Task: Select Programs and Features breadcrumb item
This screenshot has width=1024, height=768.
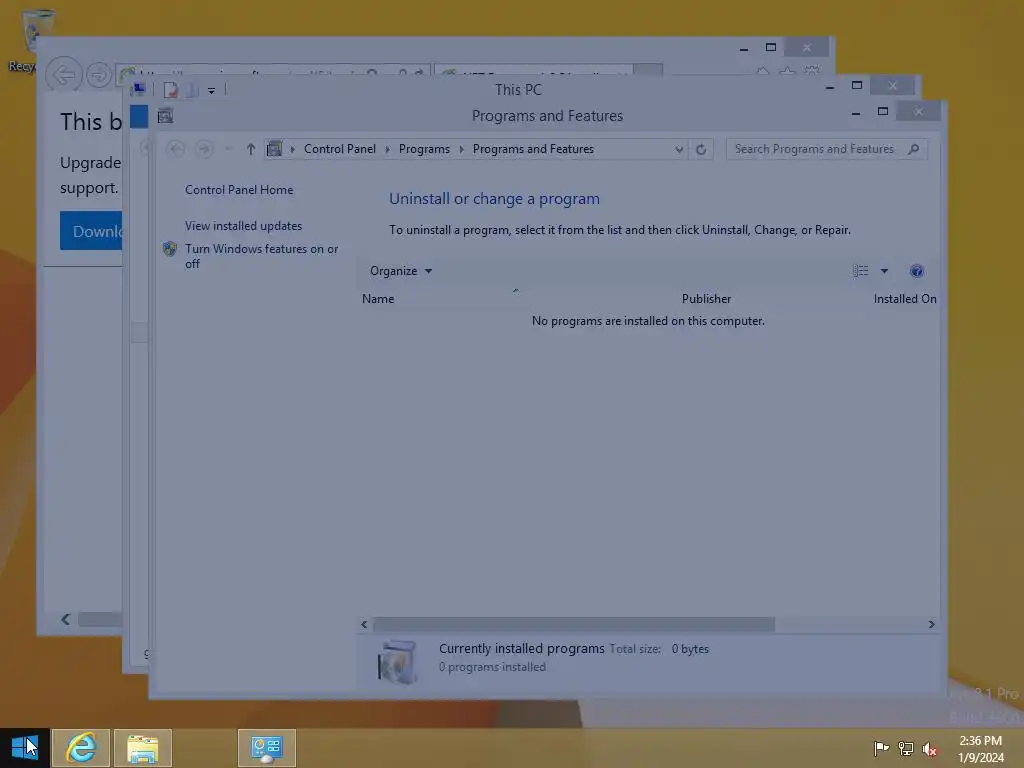Action: 533,149
